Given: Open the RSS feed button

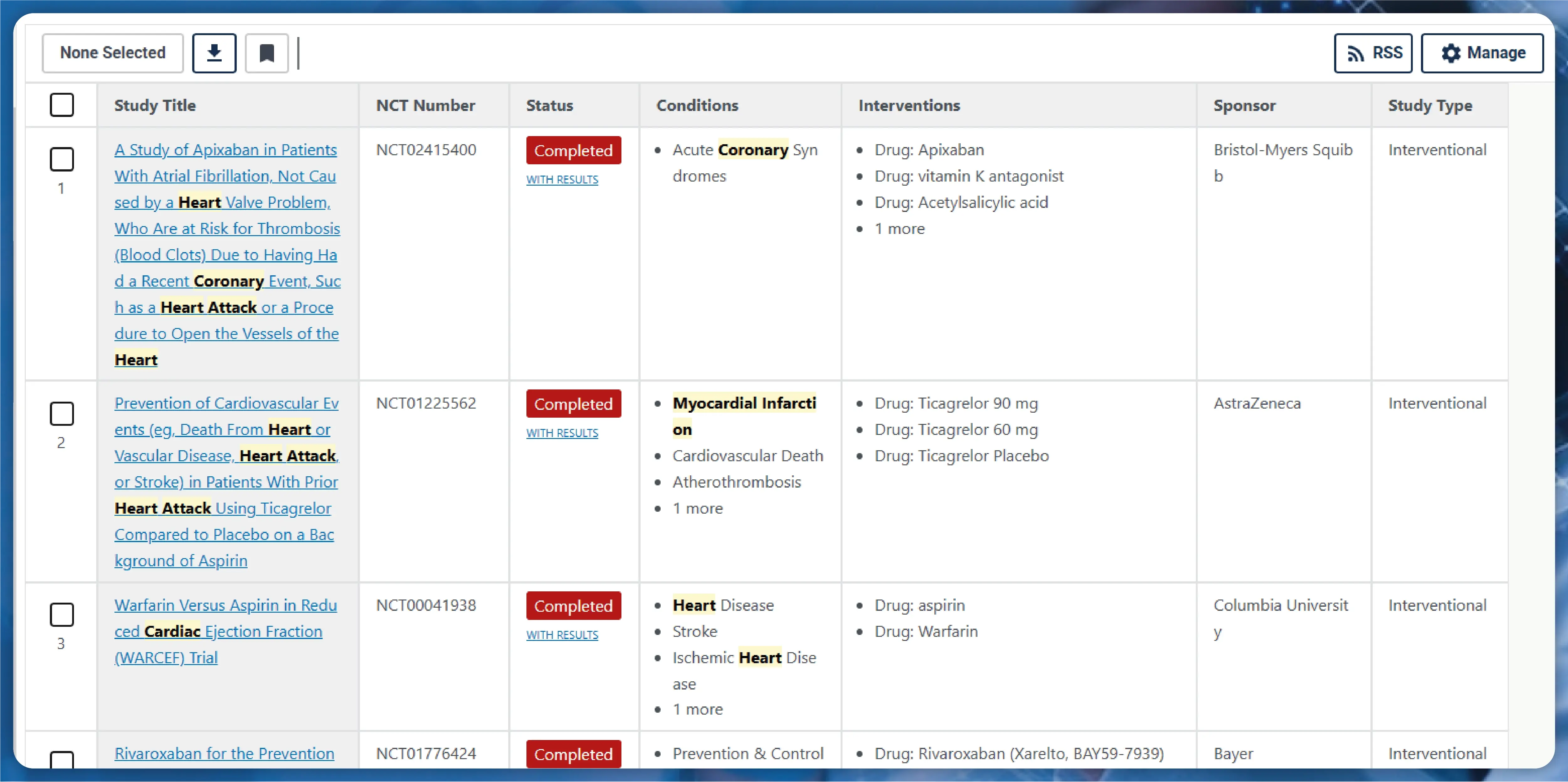Looking at the screenshot, I should (x=1373, y=53).
